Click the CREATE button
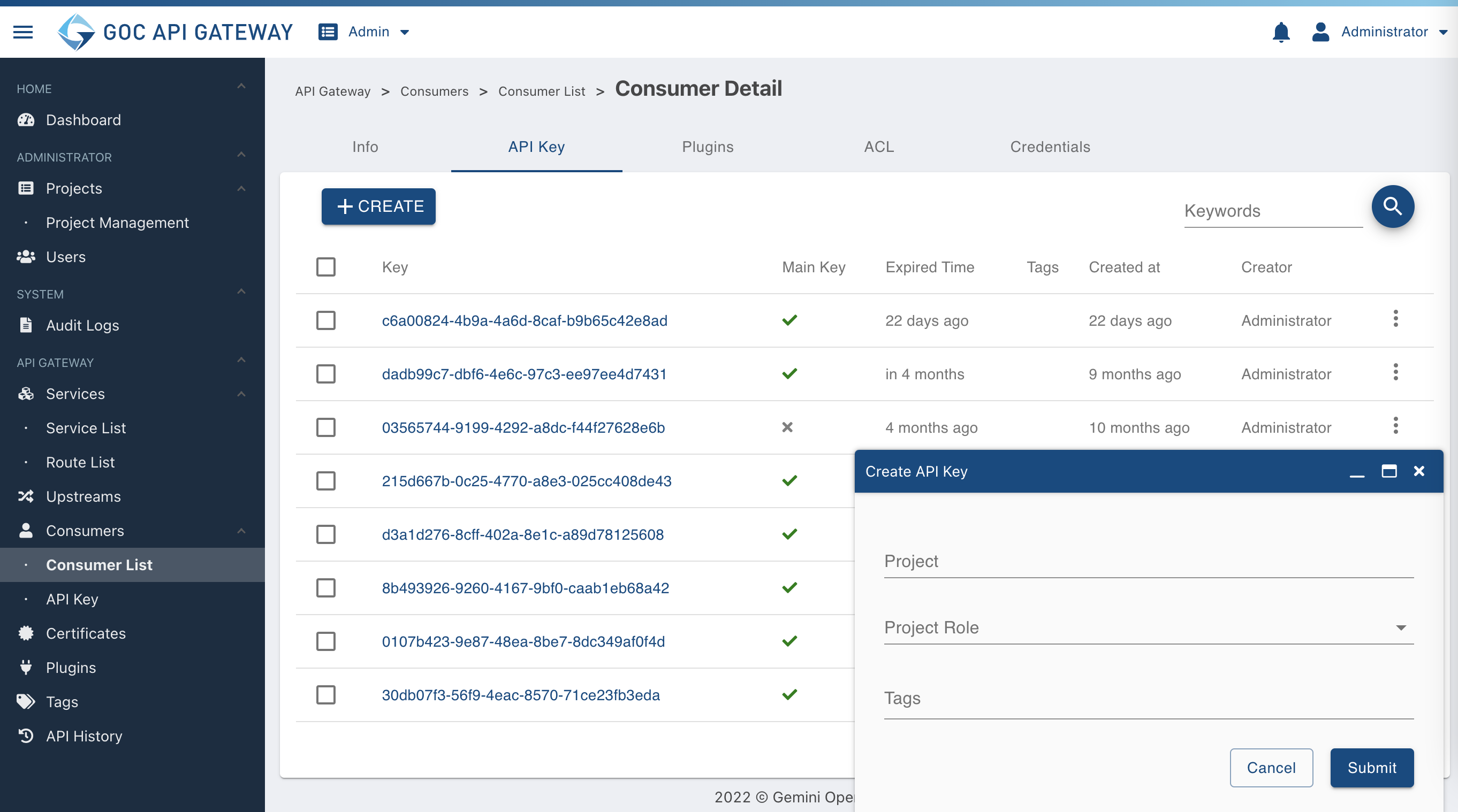1458x812 pixels. [378, 206]
